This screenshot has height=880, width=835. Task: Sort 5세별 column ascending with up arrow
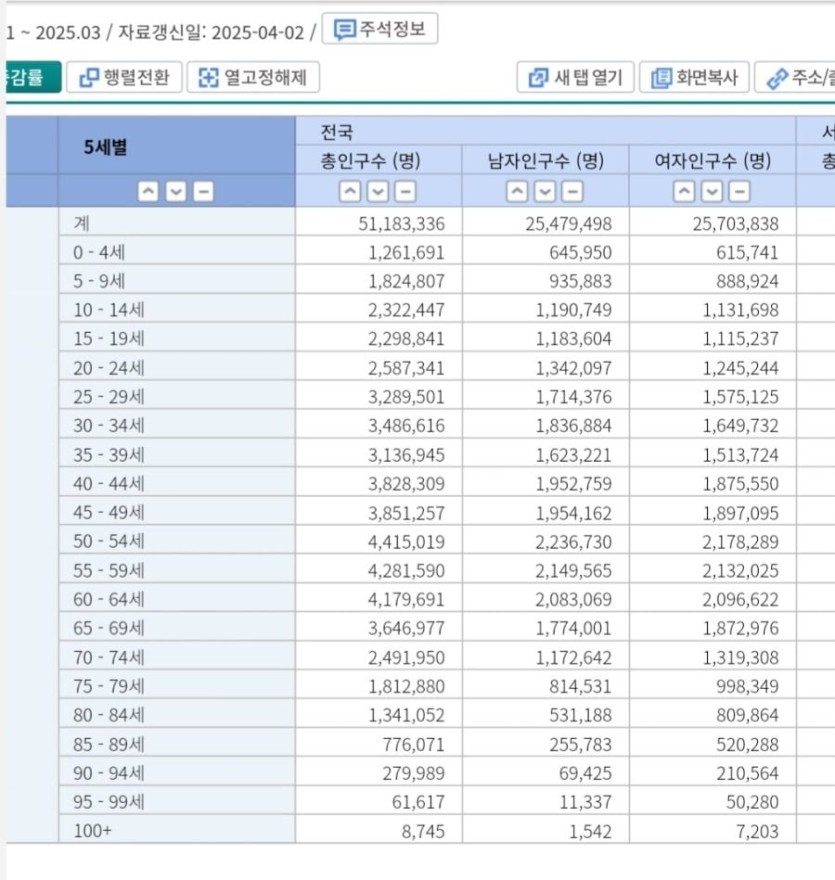(x=148, y=192)
